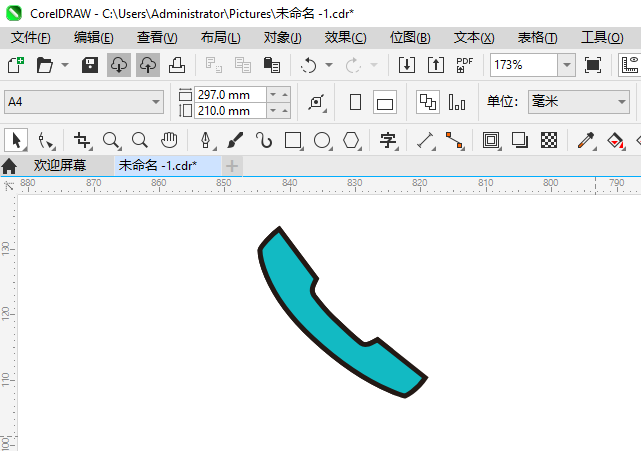This screenshot has height=451, width=641.
Task: Click the all pages layout icon
Action: 428,102
